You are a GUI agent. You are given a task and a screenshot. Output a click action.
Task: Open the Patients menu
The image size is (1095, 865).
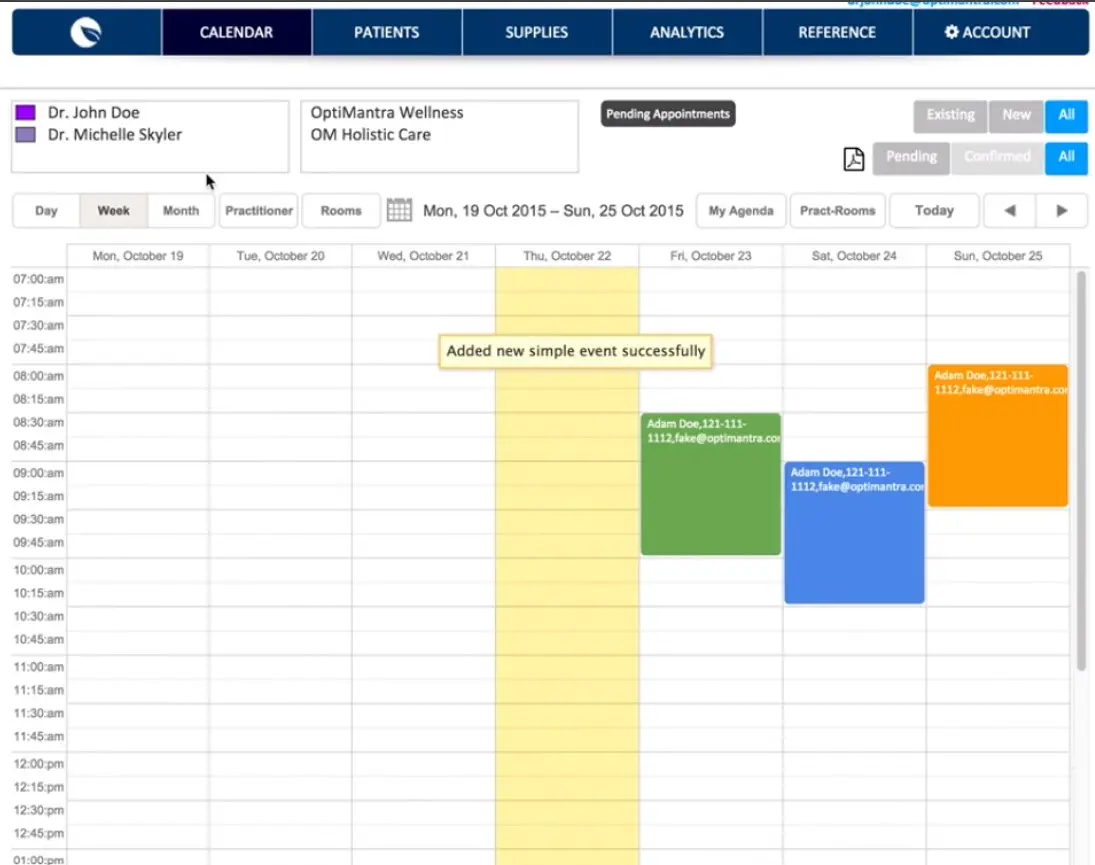387,33
